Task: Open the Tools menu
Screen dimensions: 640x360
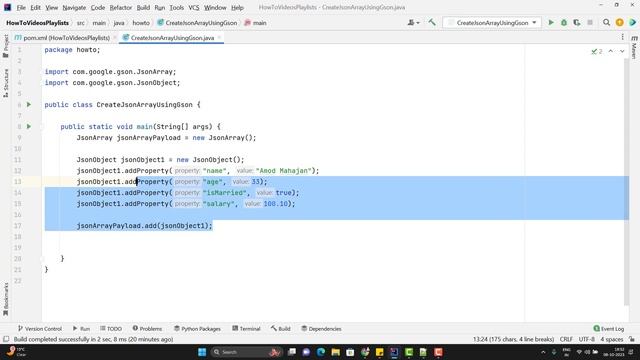Action: [176, 7]
